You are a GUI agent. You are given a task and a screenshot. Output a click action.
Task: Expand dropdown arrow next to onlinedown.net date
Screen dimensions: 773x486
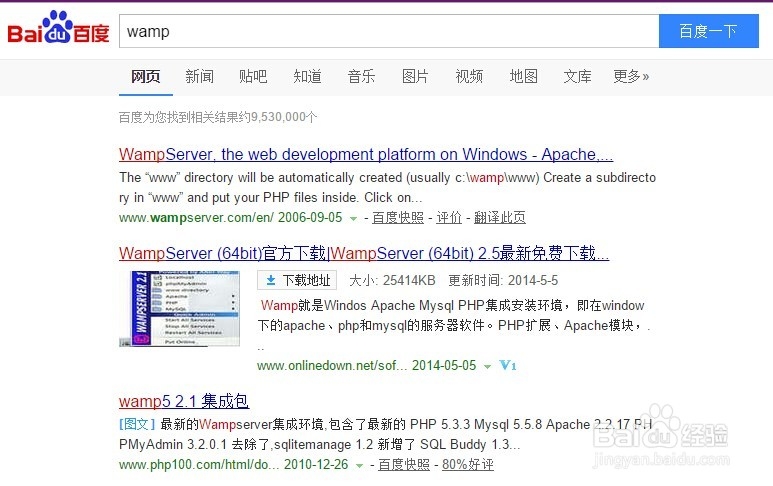point(487,367)
